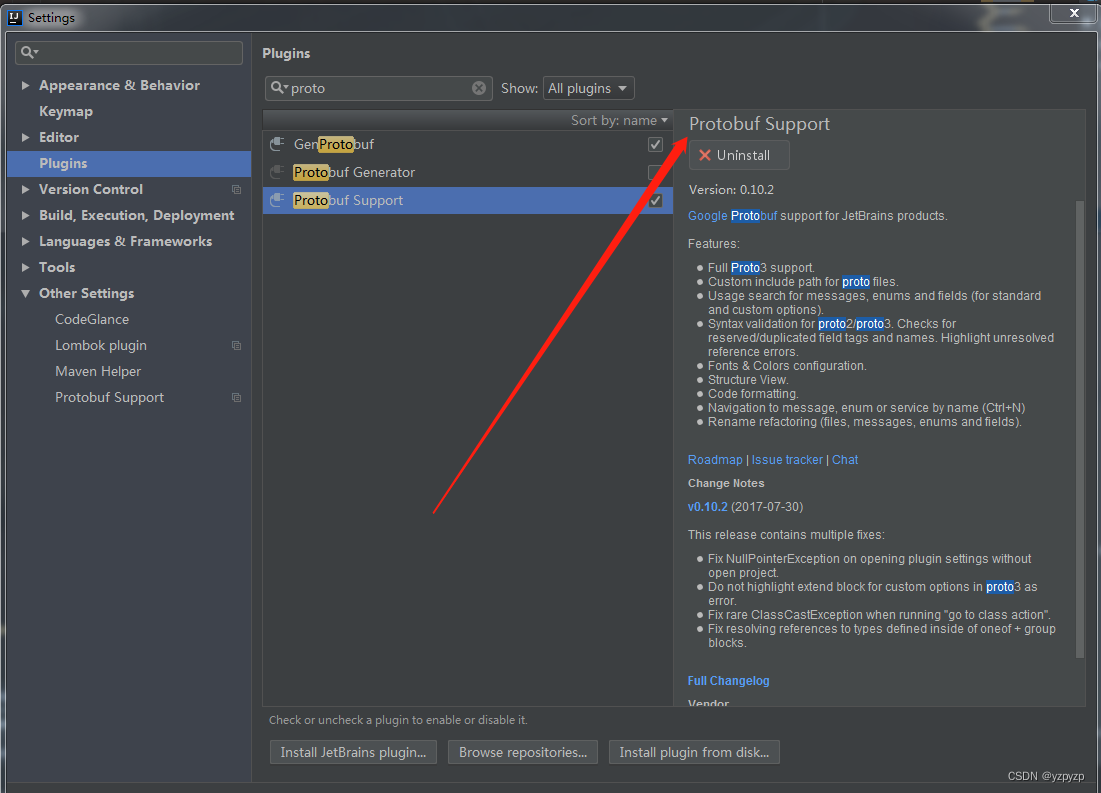Click Install plugin from disk button
Screen dimensions: 1101x793
coord(694,752)
